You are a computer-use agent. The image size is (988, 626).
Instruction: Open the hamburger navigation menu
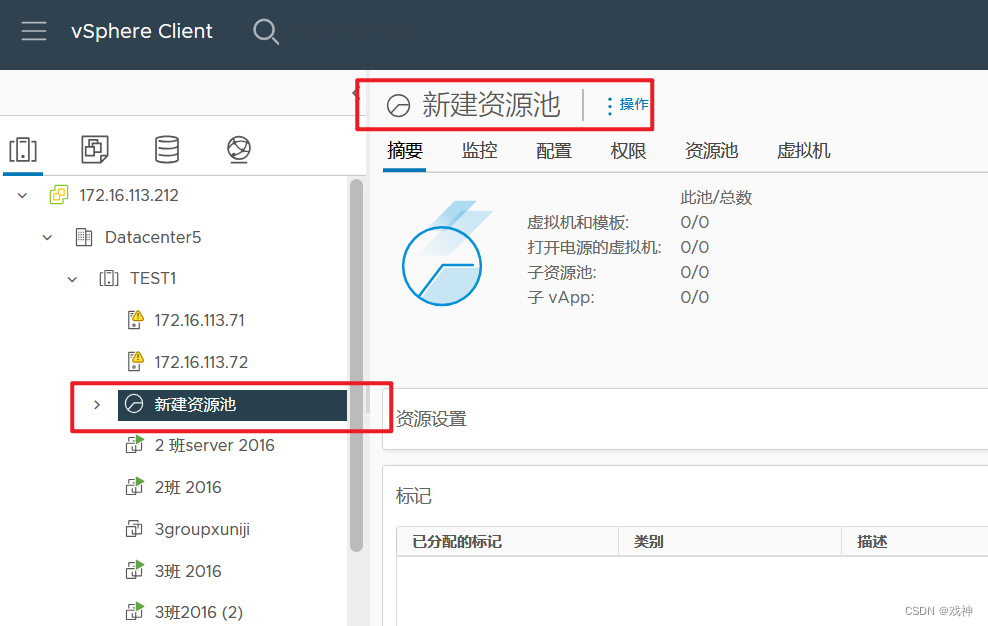(x=34, y=31)
